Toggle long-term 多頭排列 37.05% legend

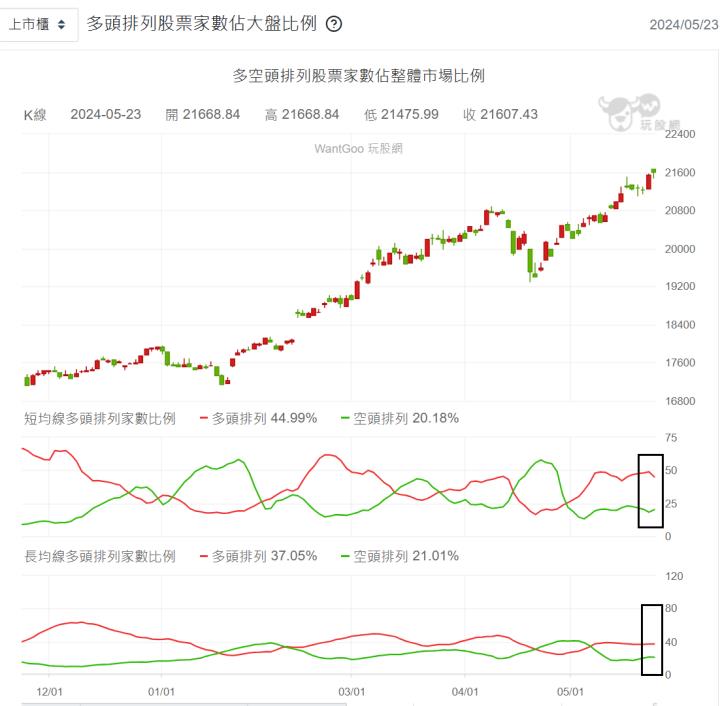click(259, 556)
